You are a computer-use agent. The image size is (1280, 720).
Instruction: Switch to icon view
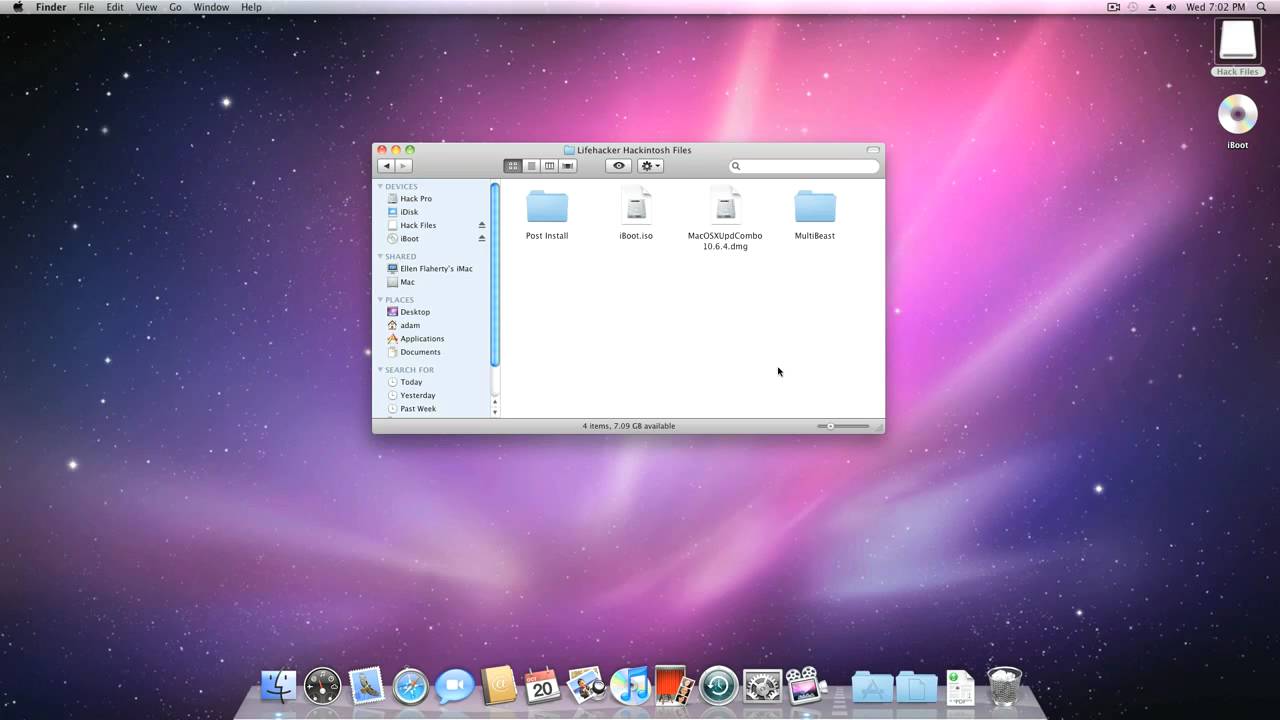point(513,166)
